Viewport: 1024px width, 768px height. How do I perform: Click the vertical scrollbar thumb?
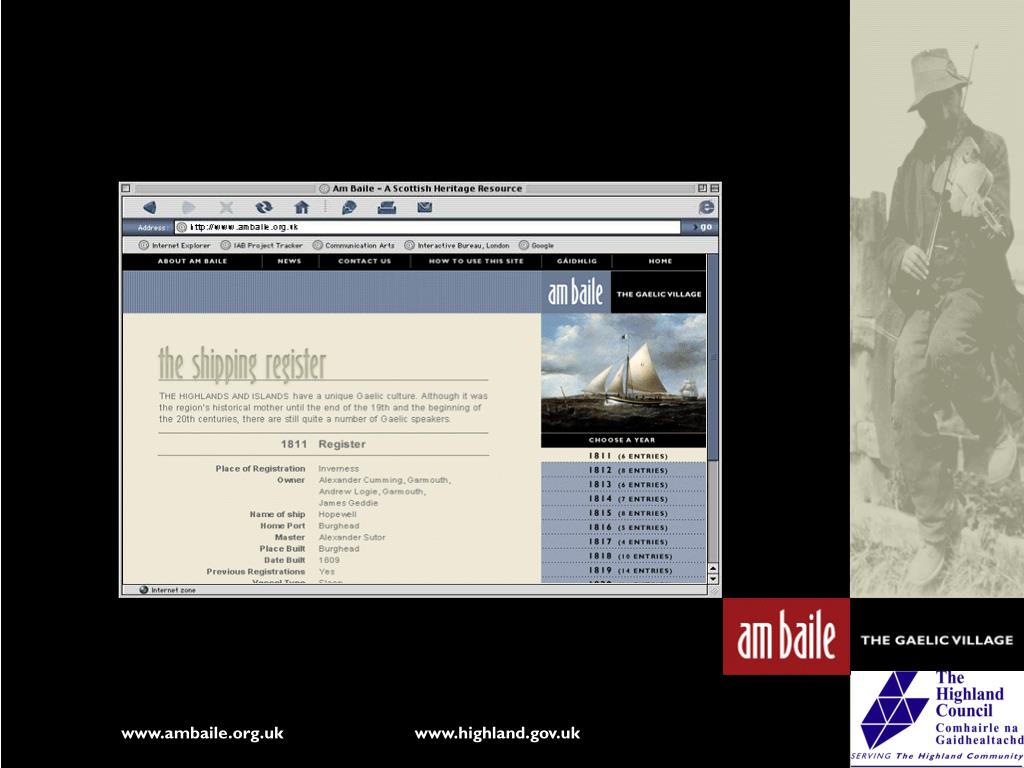(x=712, y=357)
